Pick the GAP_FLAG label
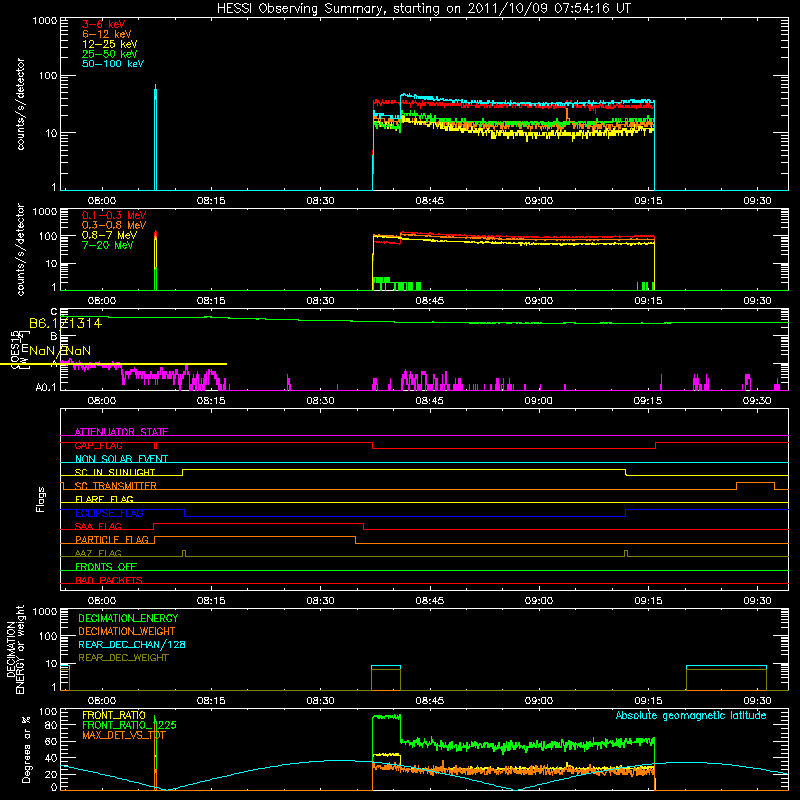Image resolution: width=800 pixels, height=800 pixels. coord(98,445)
